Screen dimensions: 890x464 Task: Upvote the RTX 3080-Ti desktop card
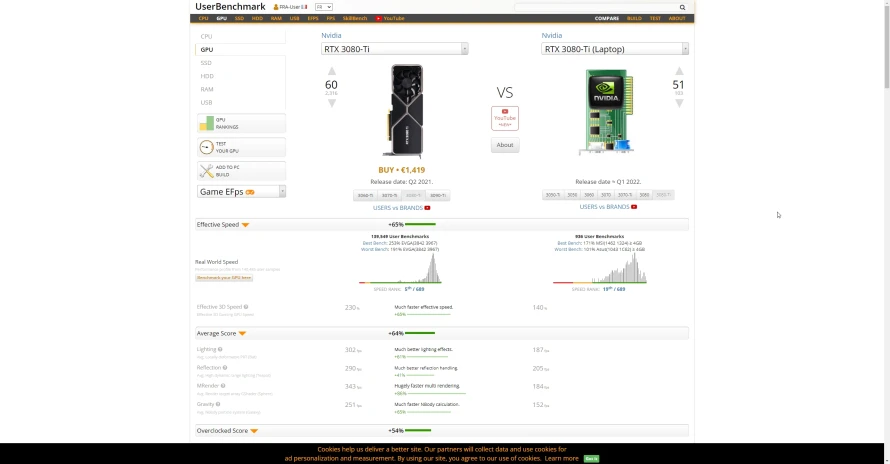[331, 71]
